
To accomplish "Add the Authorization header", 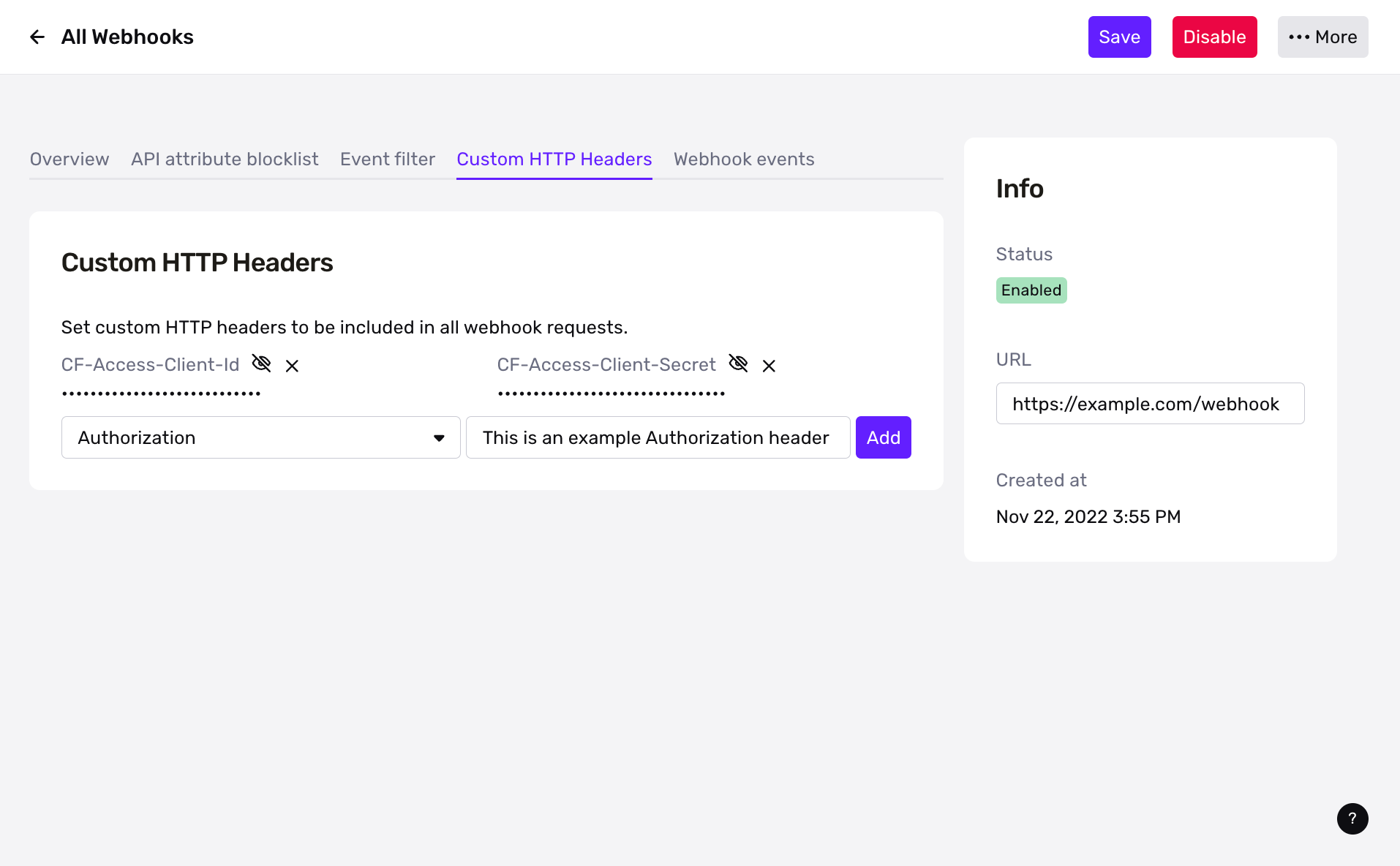I will (x=883, y=437).
